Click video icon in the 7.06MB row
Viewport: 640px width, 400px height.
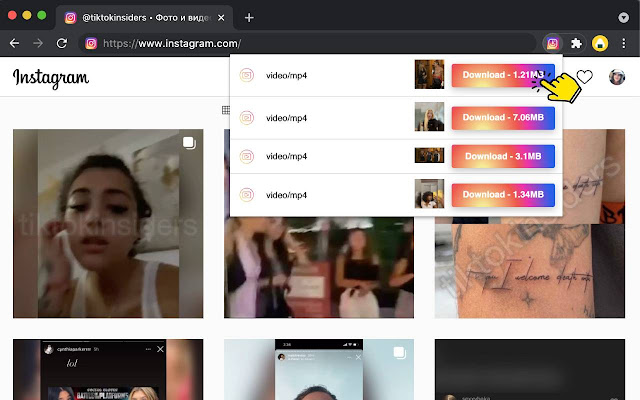(x=247, y=118)
